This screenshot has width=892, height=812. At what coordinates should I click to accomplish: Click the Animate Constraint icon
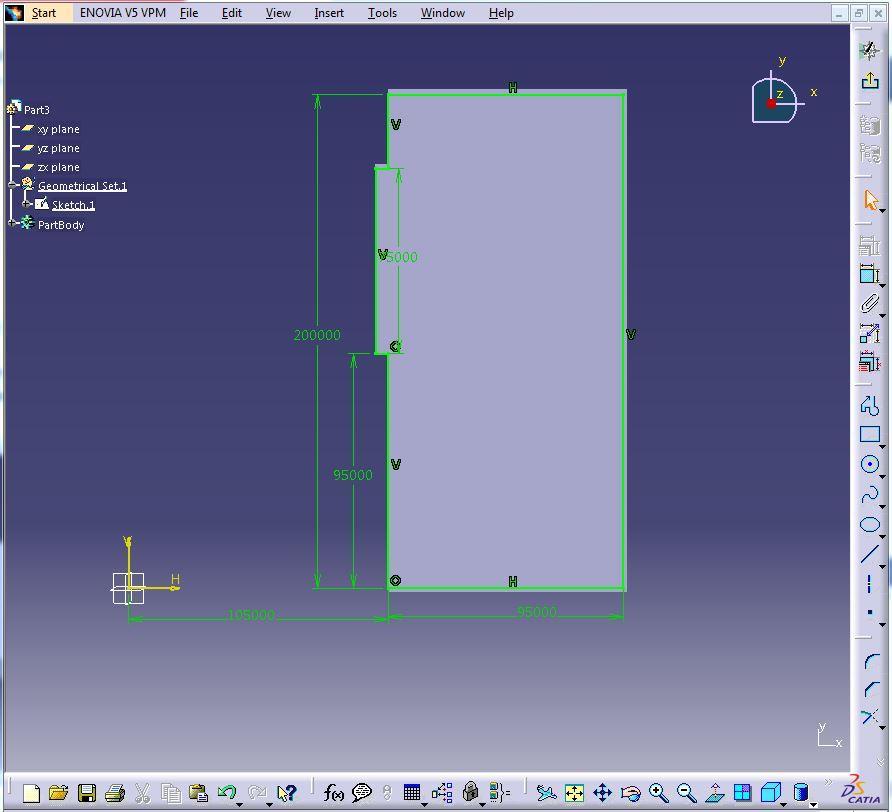(869, 333)
